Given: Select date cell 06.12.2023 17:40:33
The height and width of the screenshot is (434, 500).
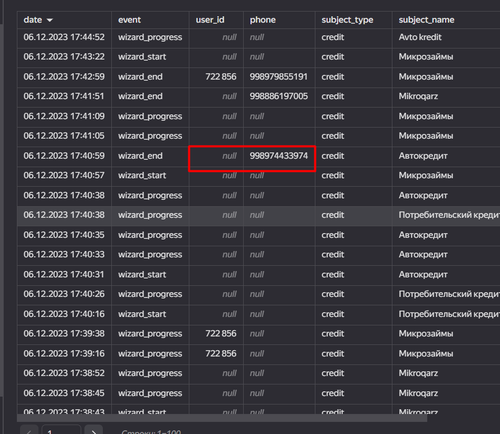Looking at the screenshot, I should point(64,255).
